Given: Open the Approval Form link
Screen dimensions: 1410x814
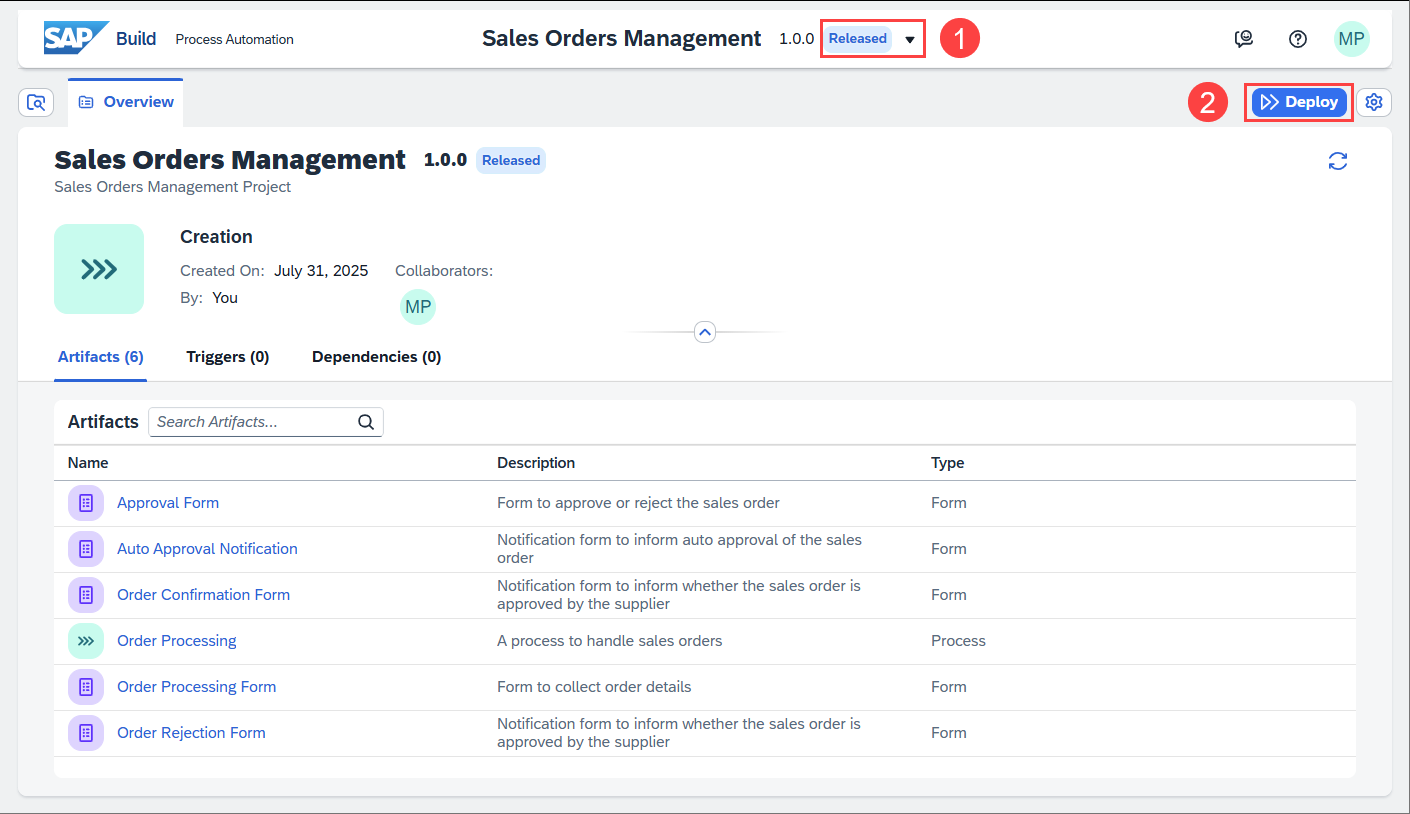Looking at the screenshot, I should pos(168,503).
